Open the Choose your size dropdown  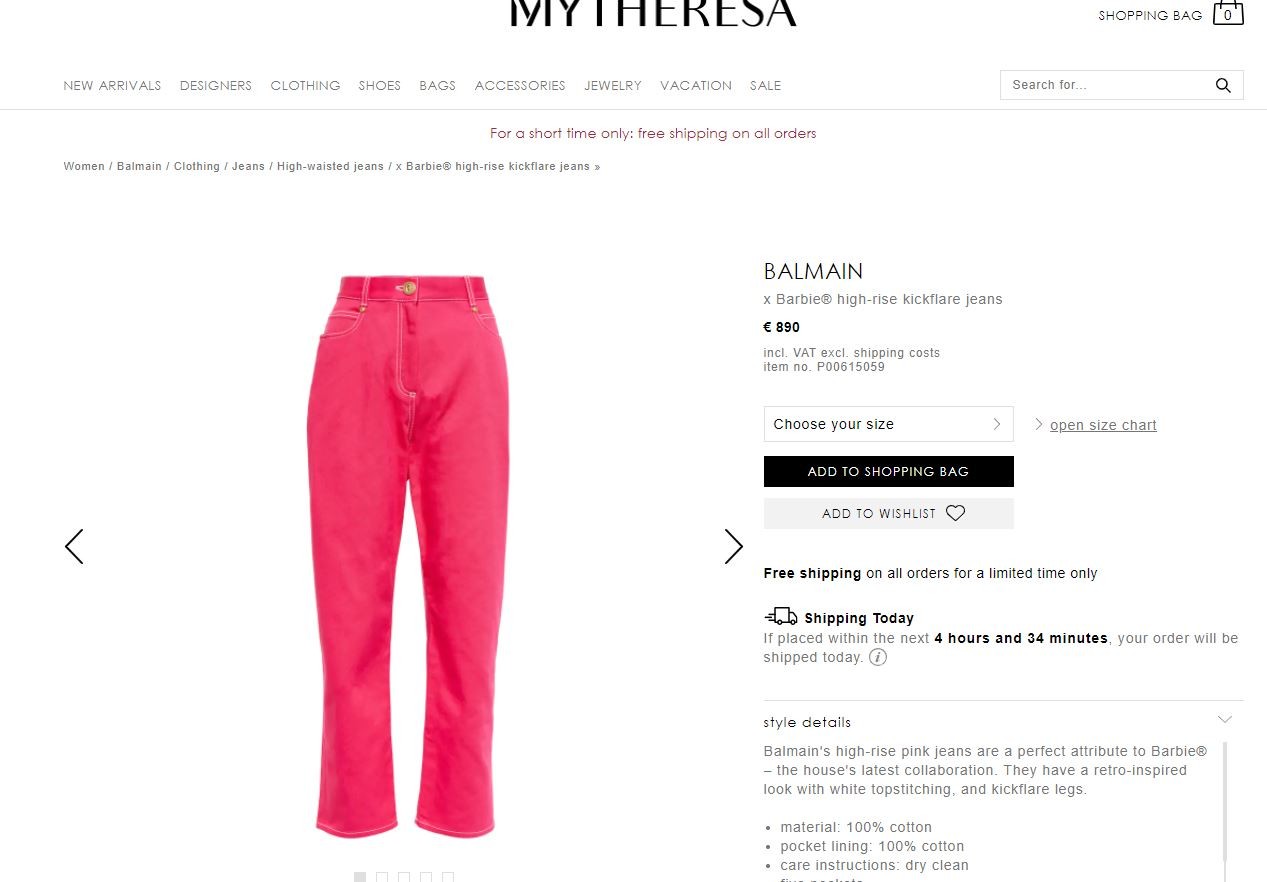888,424
